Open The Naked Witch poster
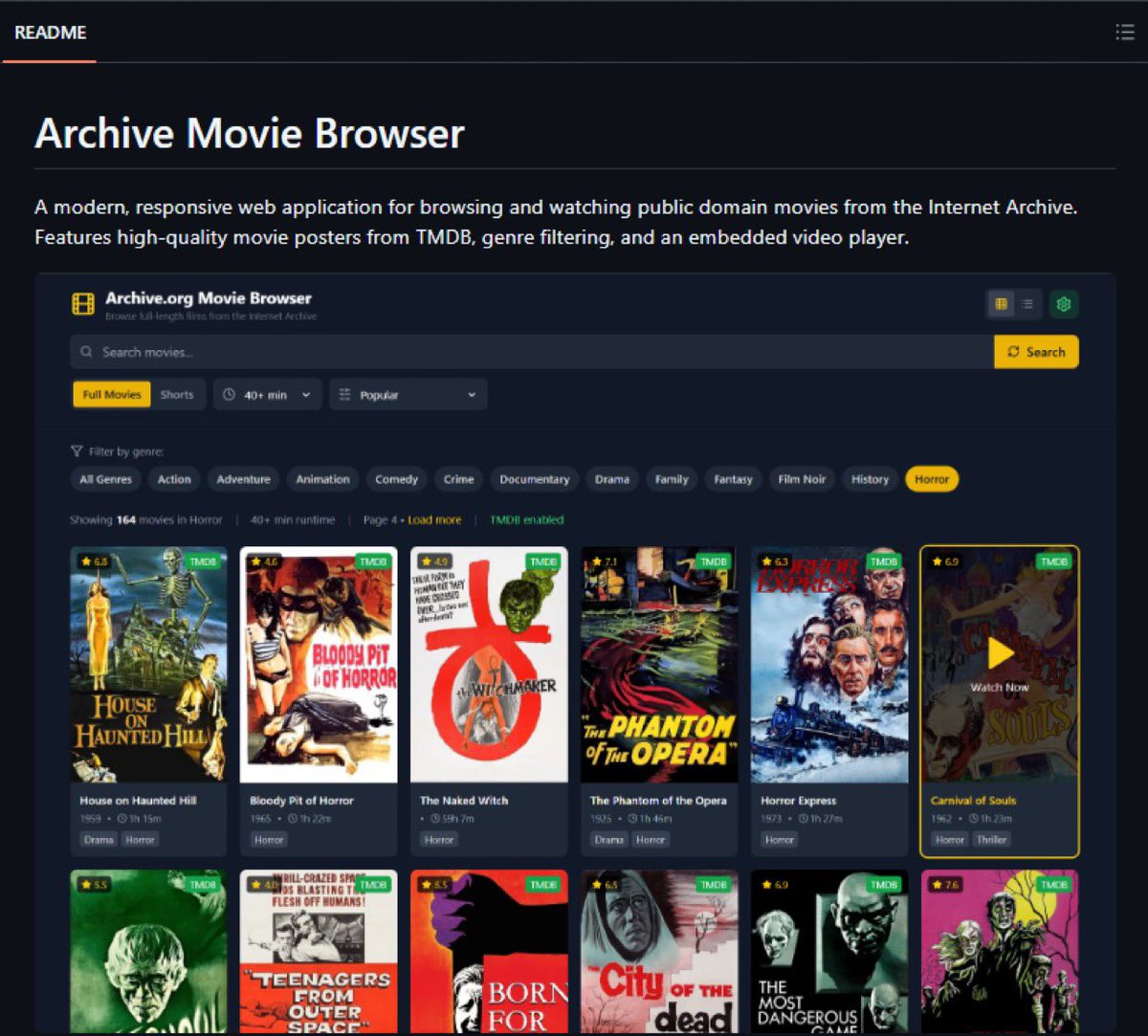 tap(489, 665)
